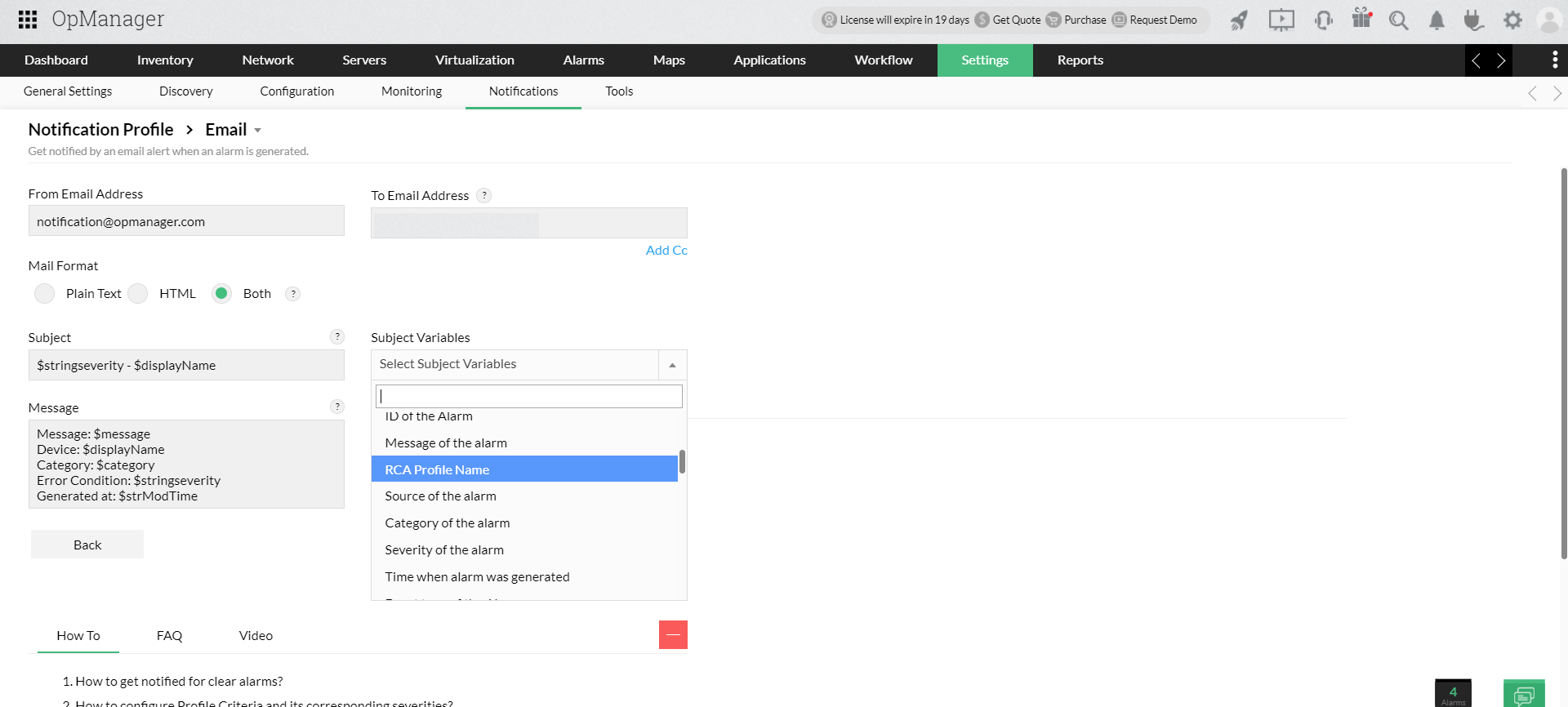1568x707 pixels.
Task: Click the submenu right chevron
Action: coord(1557,94)
